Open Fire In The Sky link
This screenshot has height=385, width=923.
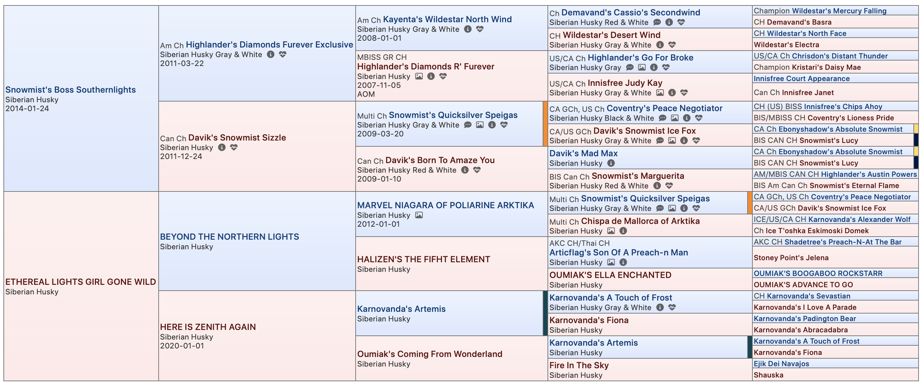[x=579, y=366]
